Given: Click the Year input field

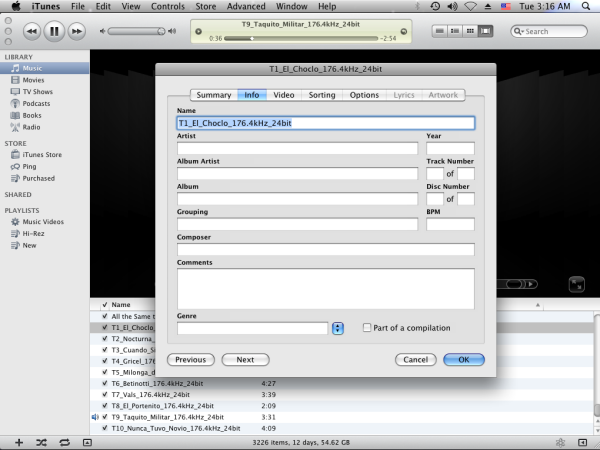Looking at the screenshot, I should 450,148.
